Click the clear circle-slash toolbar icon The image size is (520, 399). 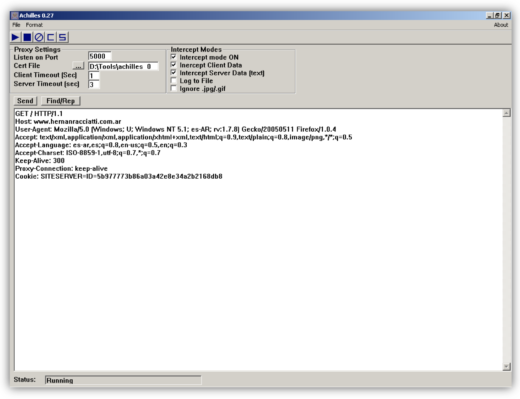coord(39,37)
